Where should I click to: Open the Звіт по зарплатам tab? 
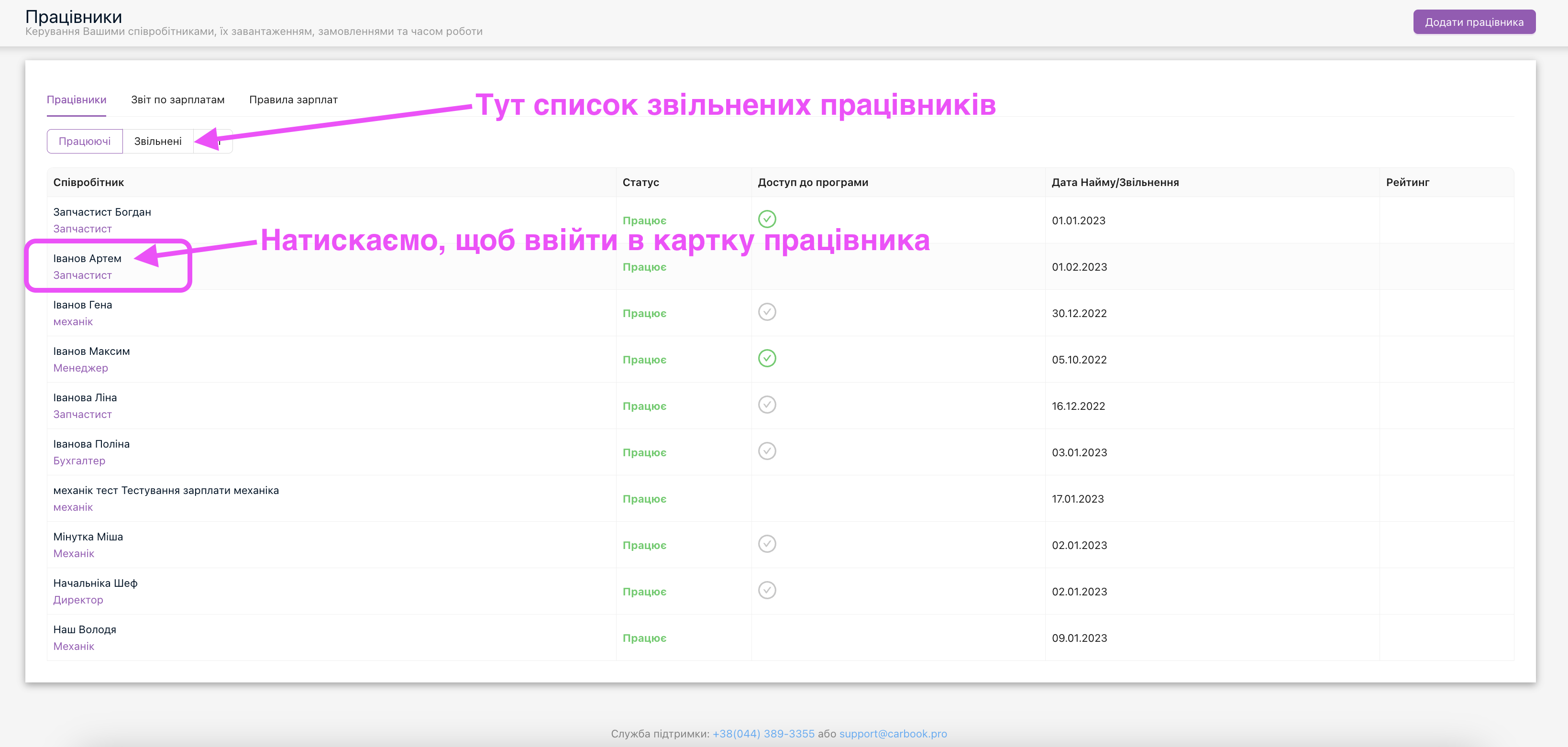[178, 100]
